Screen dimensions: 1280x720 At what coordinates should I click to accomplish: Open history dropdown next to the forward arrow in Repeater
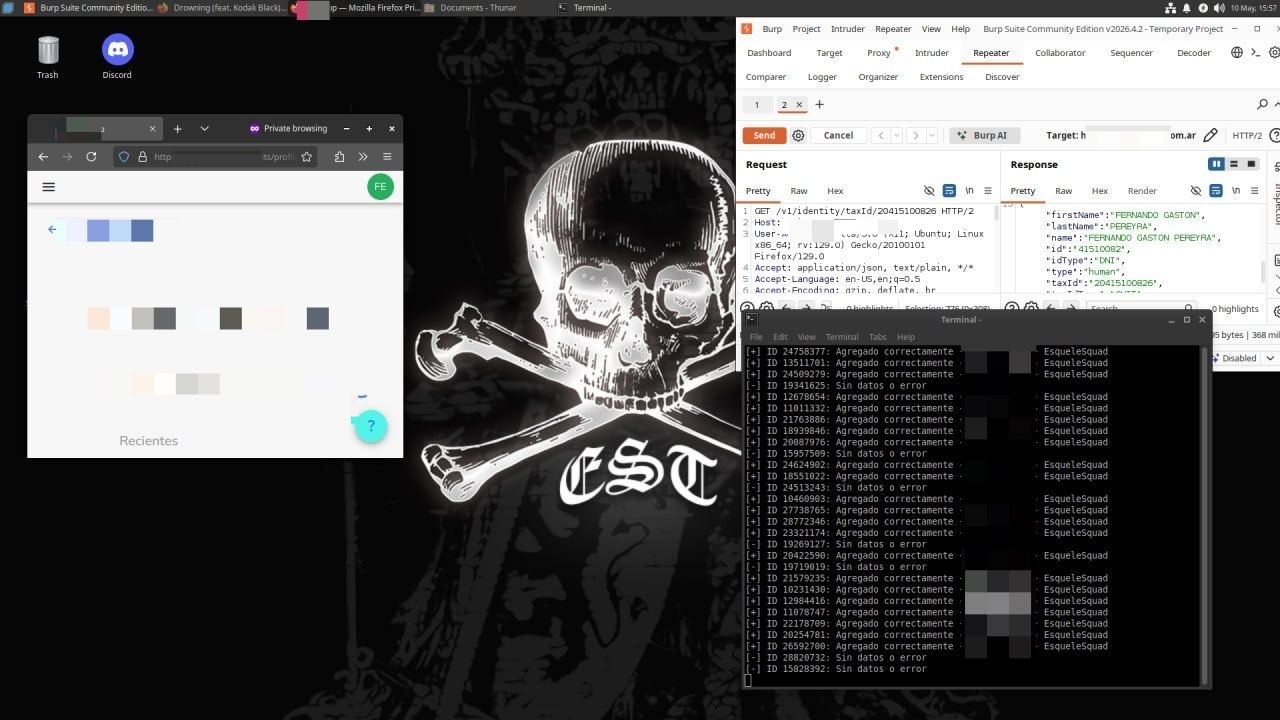point(930,135)
